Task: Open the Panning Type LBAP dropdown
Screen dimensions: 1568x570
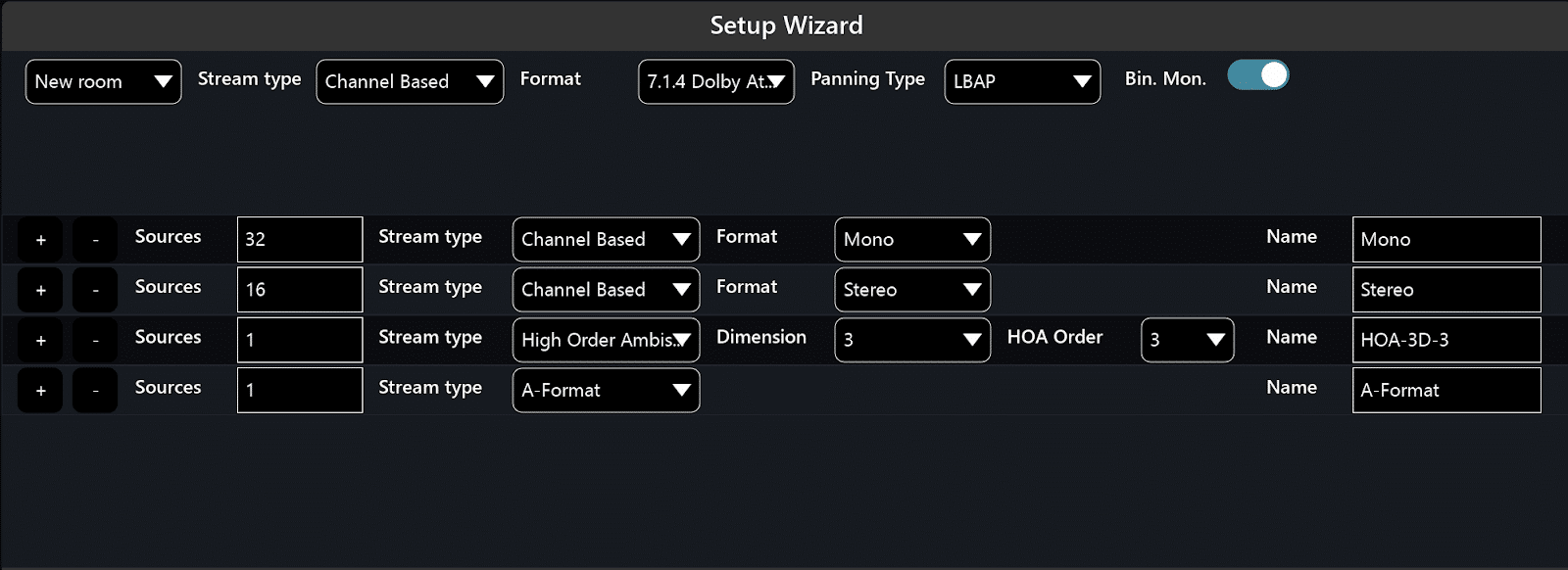Action: [x=1021, y=81]
